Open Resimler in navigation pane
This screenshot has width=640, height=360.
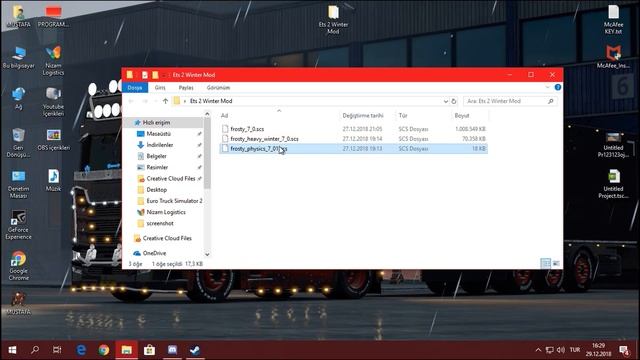(157, 167)
